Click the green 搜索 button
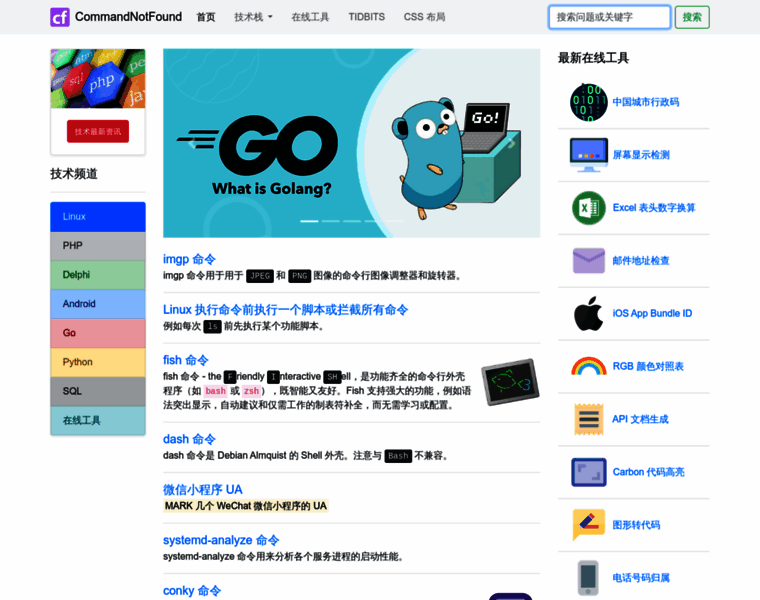The height and width of the screenshot is (600, 760). (x=692, y=17)
